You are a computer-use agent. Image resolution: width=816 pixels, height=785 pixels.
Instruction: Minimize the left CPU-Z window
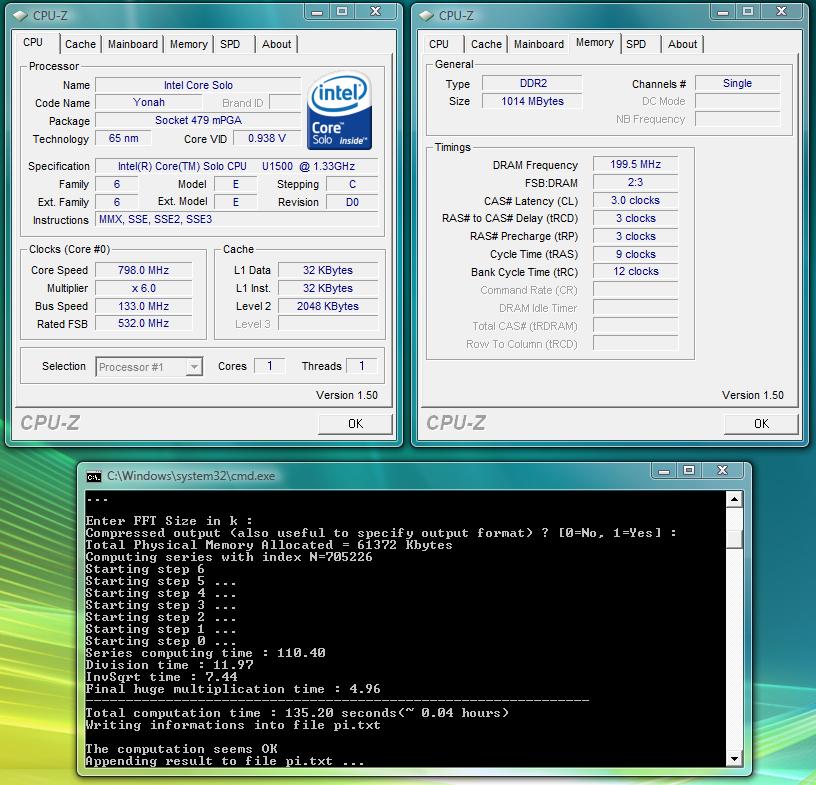317,11
